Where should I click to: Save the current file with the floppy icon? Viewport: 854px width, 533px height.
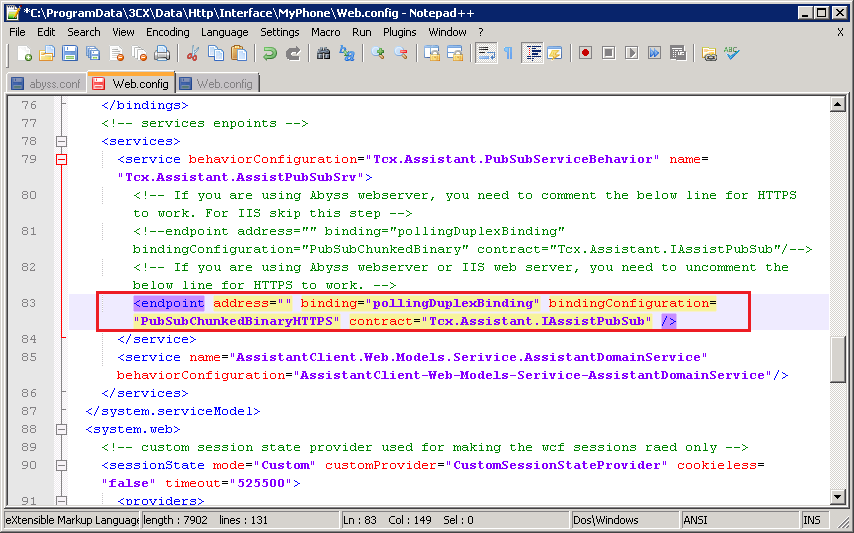70,53
